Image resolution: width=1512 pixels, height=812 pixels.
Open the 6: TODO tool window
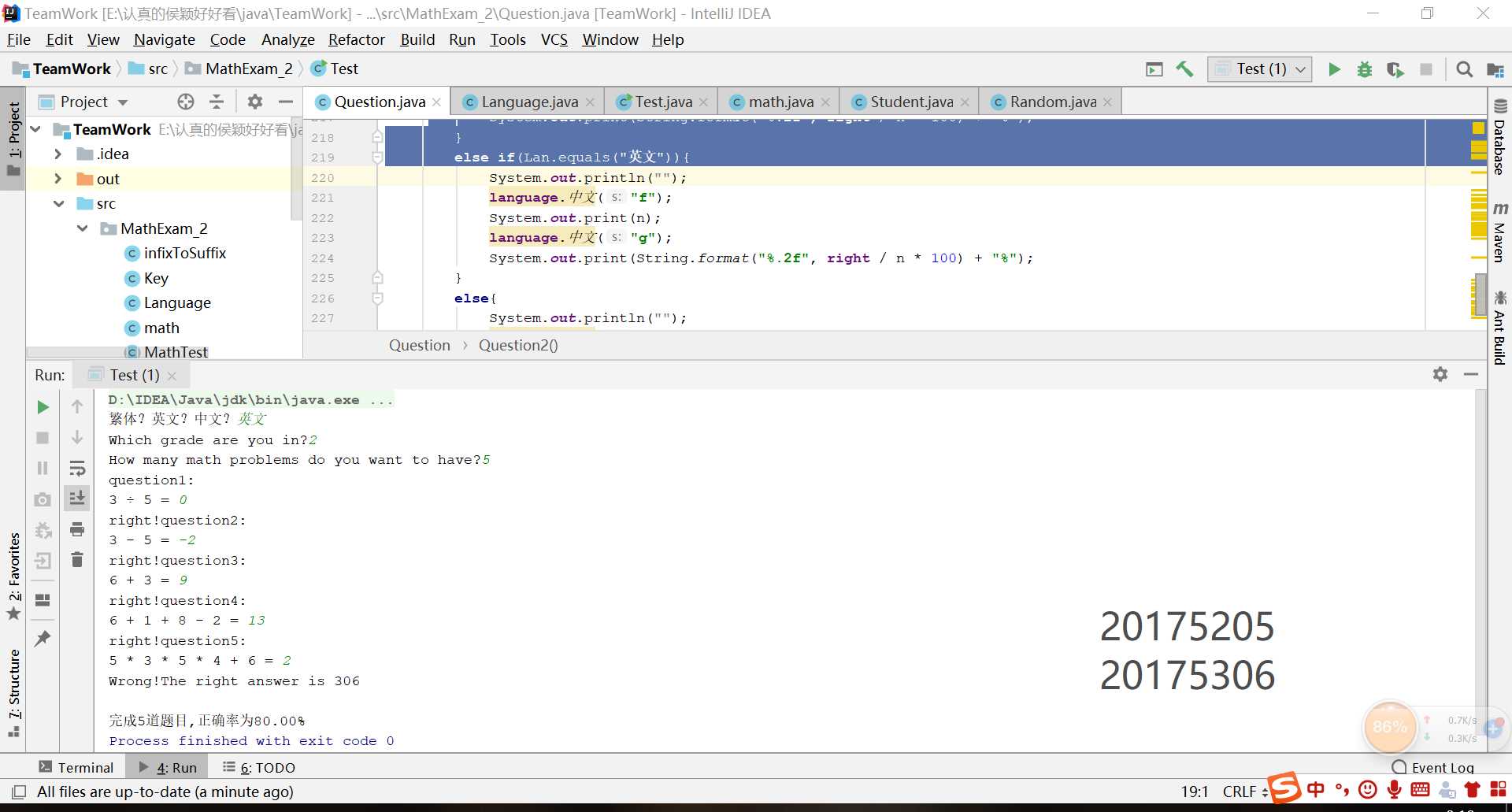pos(259,767)
